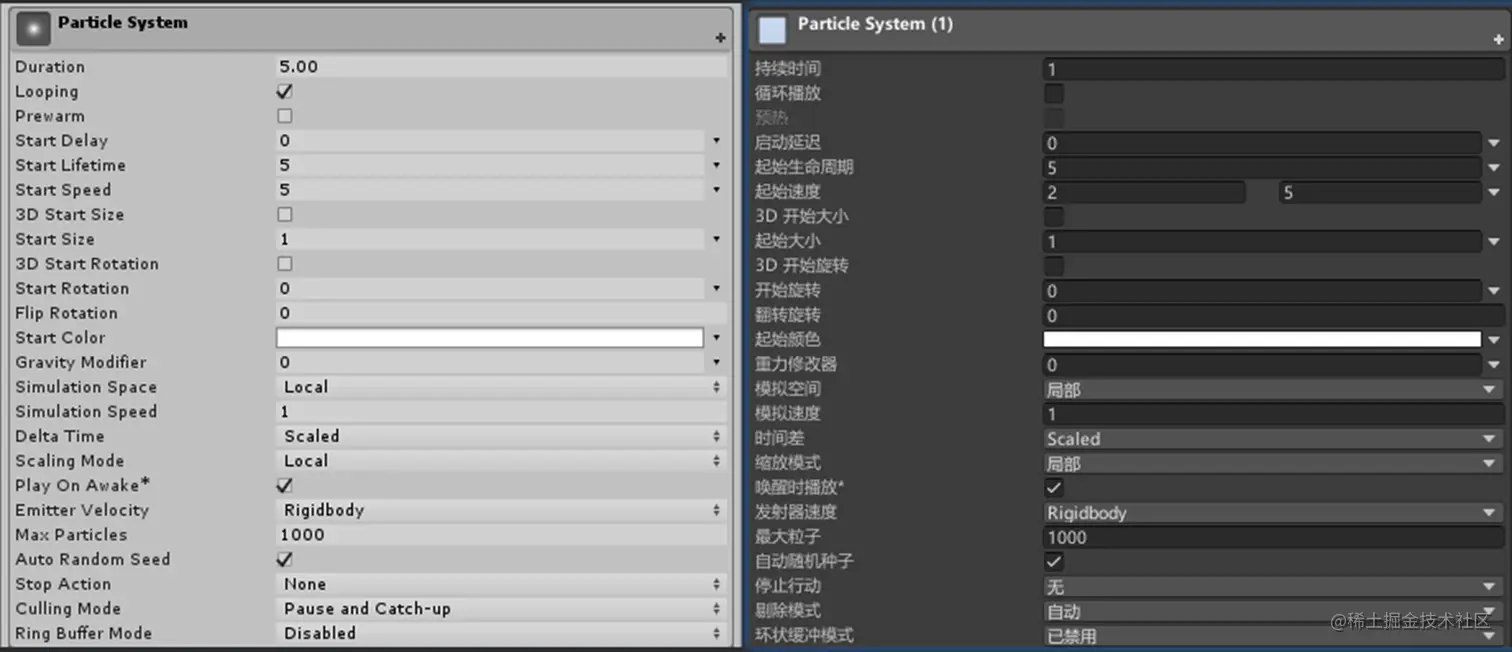This screenshot has height=652, width=1512.
Task: Open the Emitter Velocity Rigidbody dropdown
Action: click(x=500, y=510)
